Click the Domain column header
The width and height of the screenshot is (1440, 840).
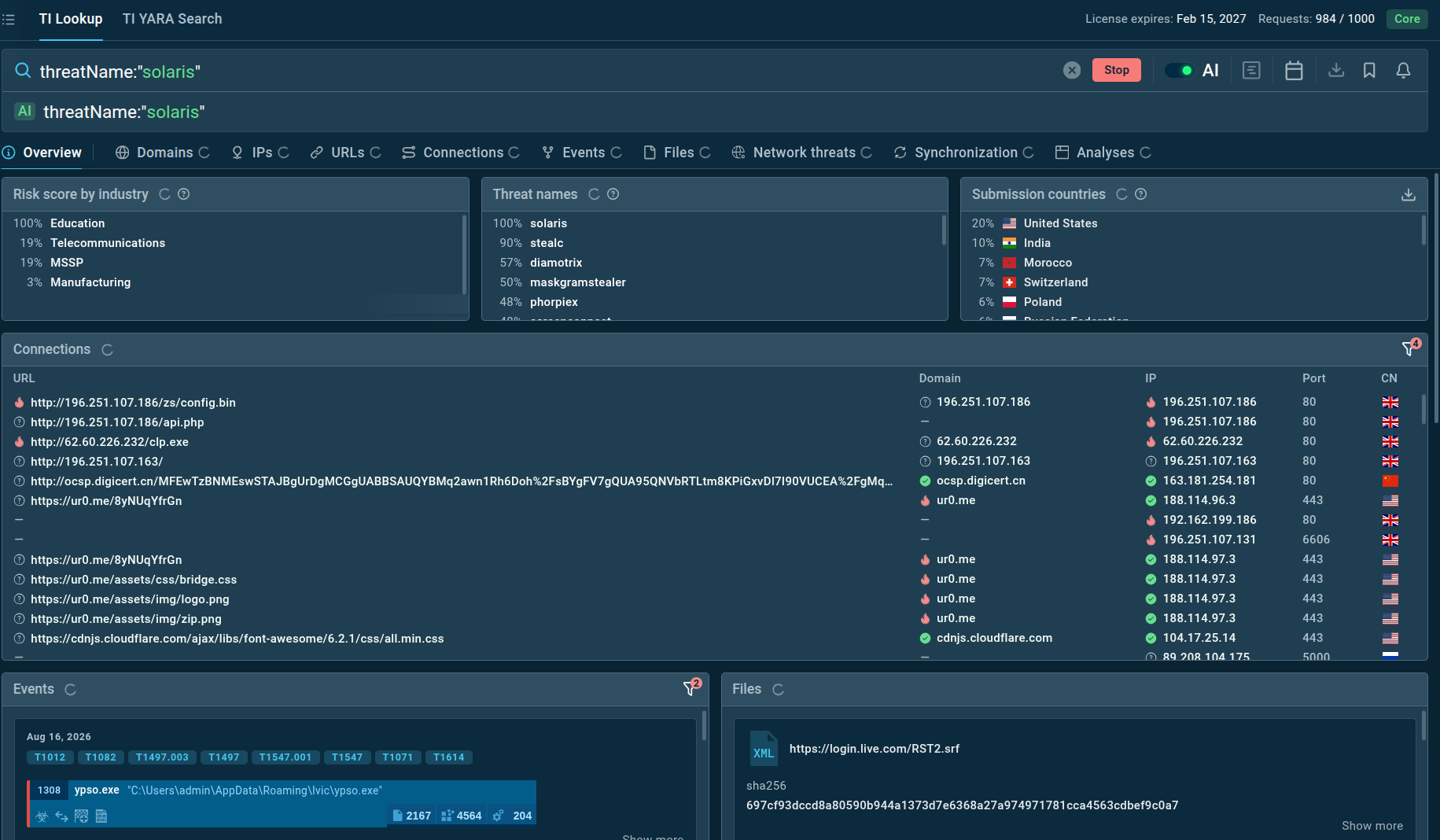pyautogui.click(x=940, y=378)
